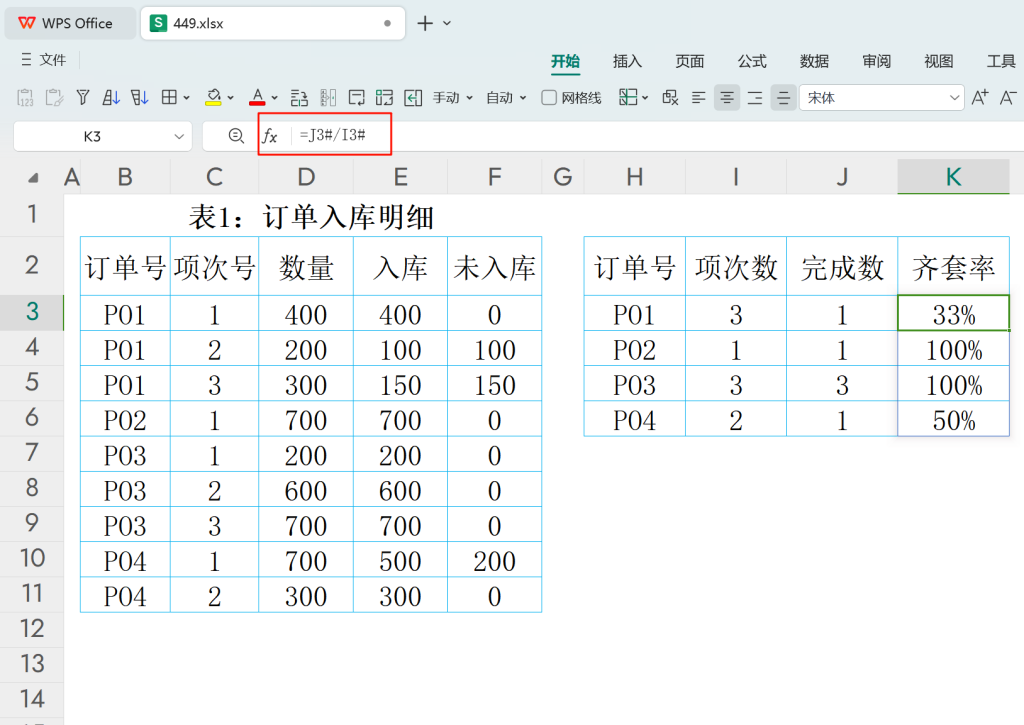This screenshot has height=725, width=1024.
Task: Switch to the 公式 tab
Action: [x=752, y=61]
